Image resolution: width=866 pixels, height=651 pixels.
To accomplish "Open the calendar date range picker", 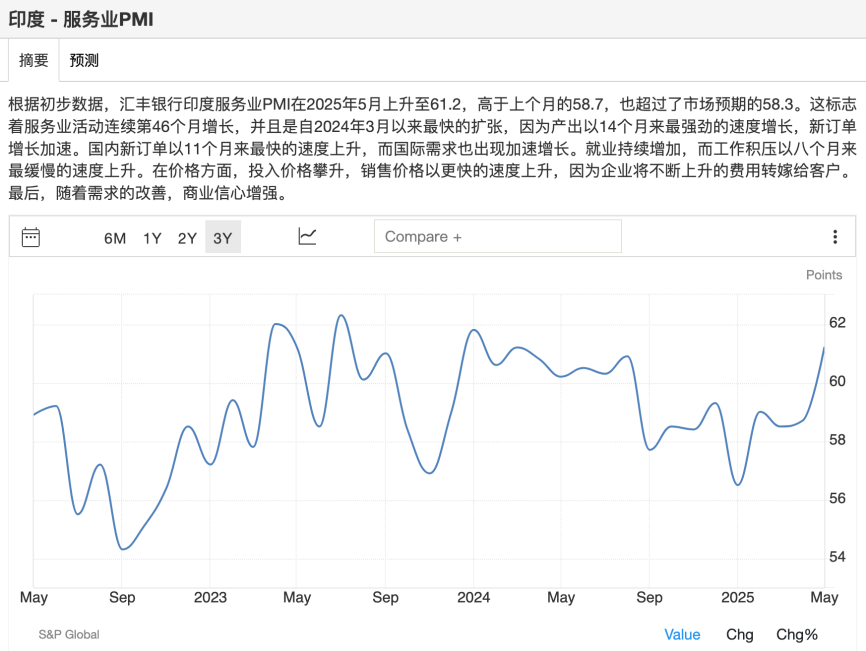I will point(31,237).
